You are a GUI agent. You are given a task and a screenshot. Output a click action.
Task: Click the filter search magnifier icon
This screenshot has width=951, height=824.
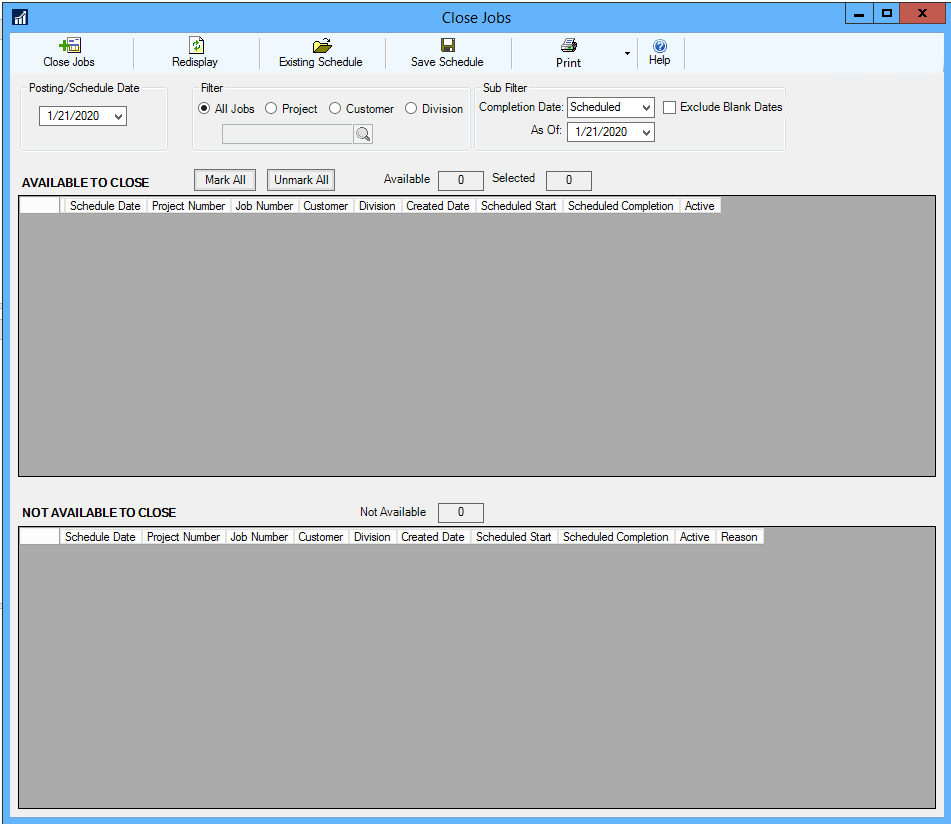(362, 134)
